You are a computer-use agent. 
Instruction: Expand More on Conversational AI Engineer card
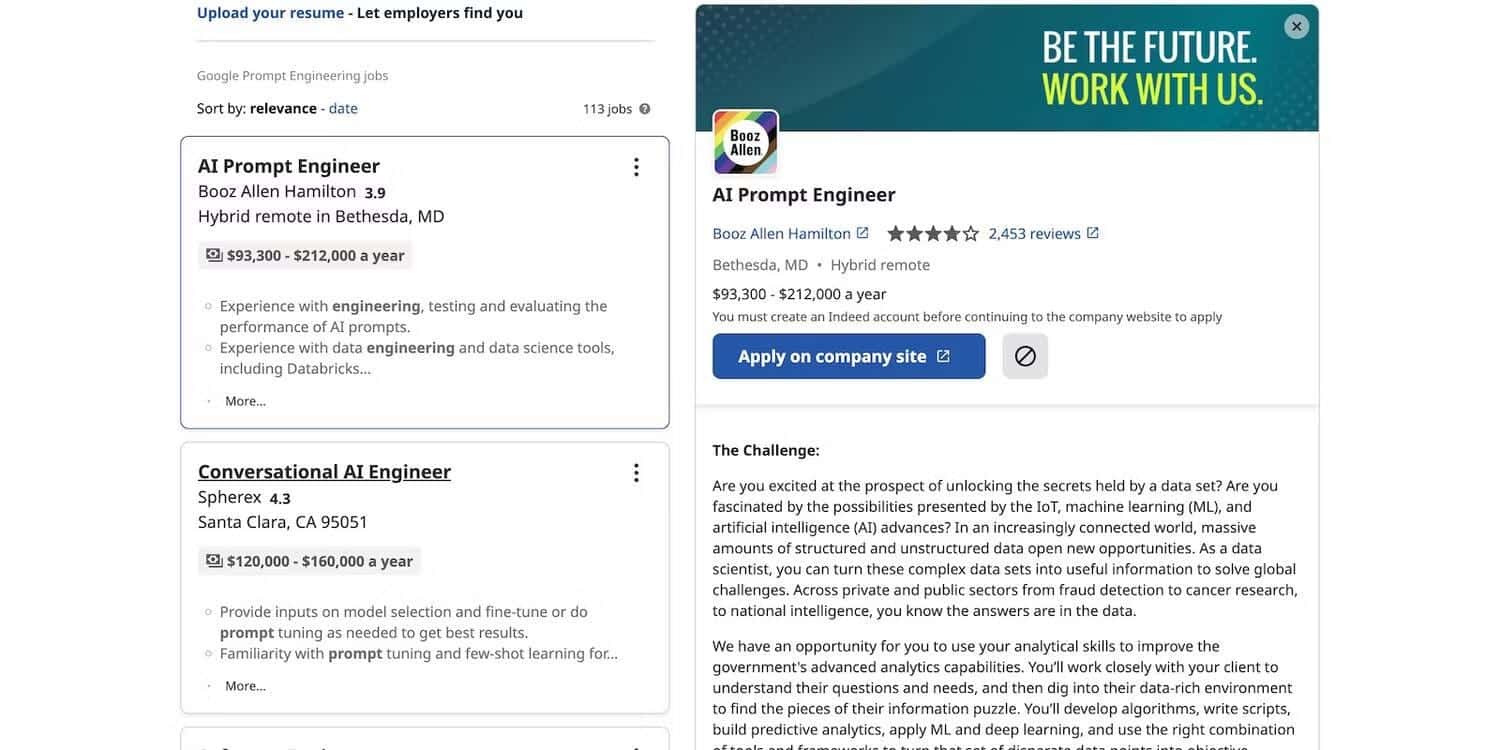[245, 686]
